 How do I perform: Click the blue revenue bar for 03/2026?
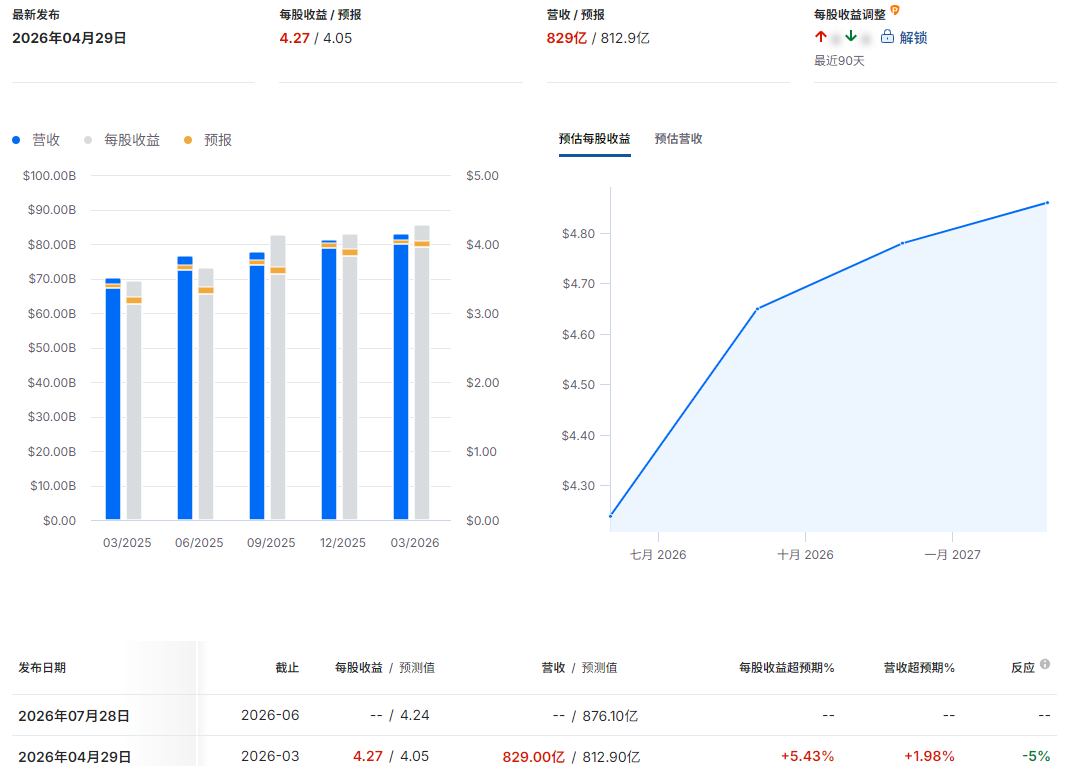coord(401,378)
